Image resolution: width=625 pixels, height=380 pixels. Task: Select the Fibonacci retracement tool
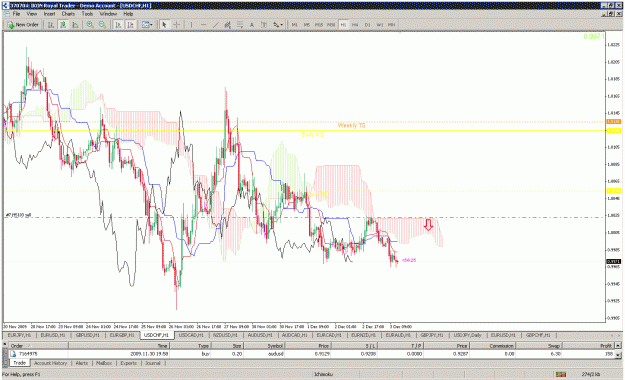240,25
